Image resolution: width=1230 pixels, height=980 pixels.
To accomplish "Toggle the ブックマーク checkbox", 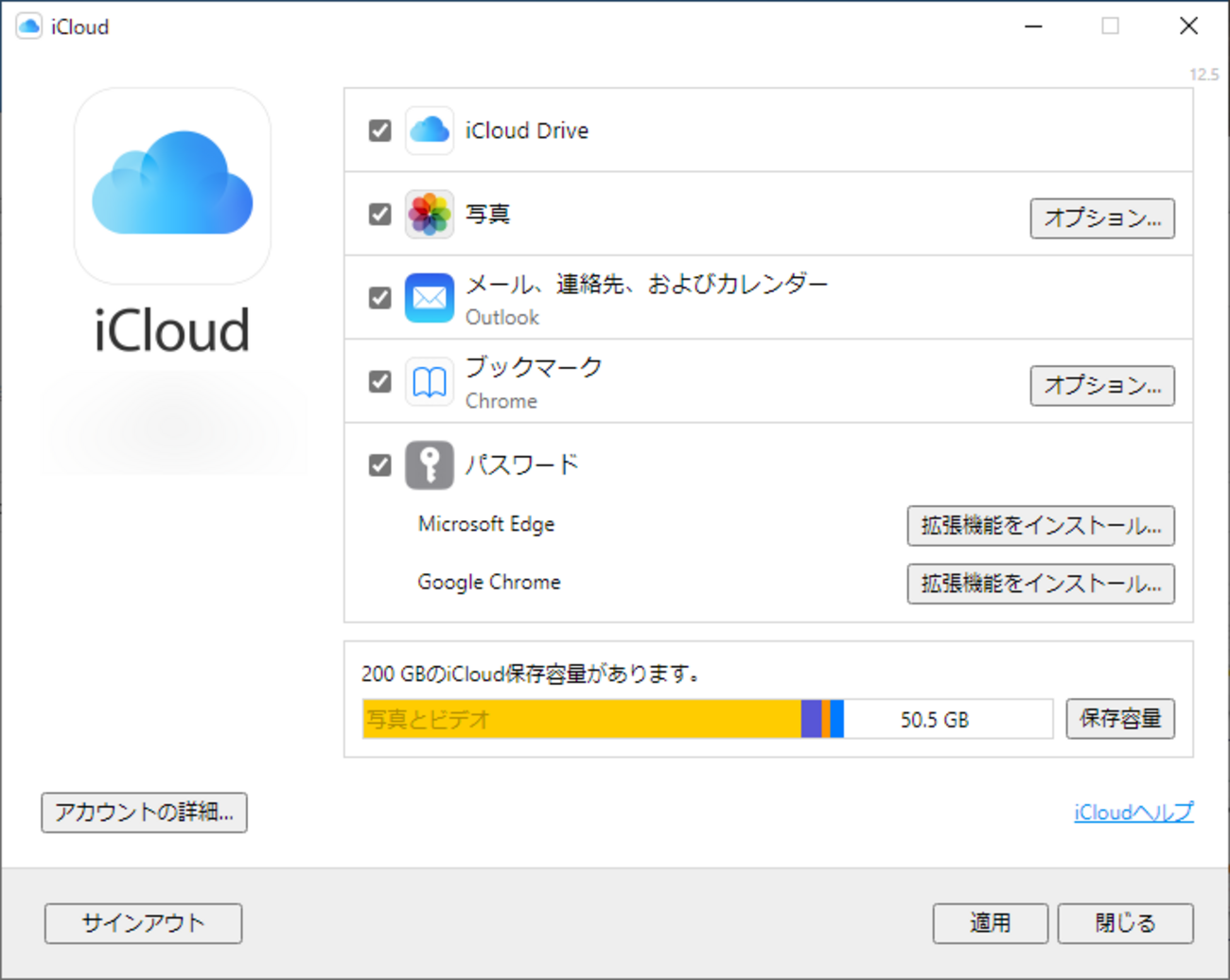I will tap(380, 382).
